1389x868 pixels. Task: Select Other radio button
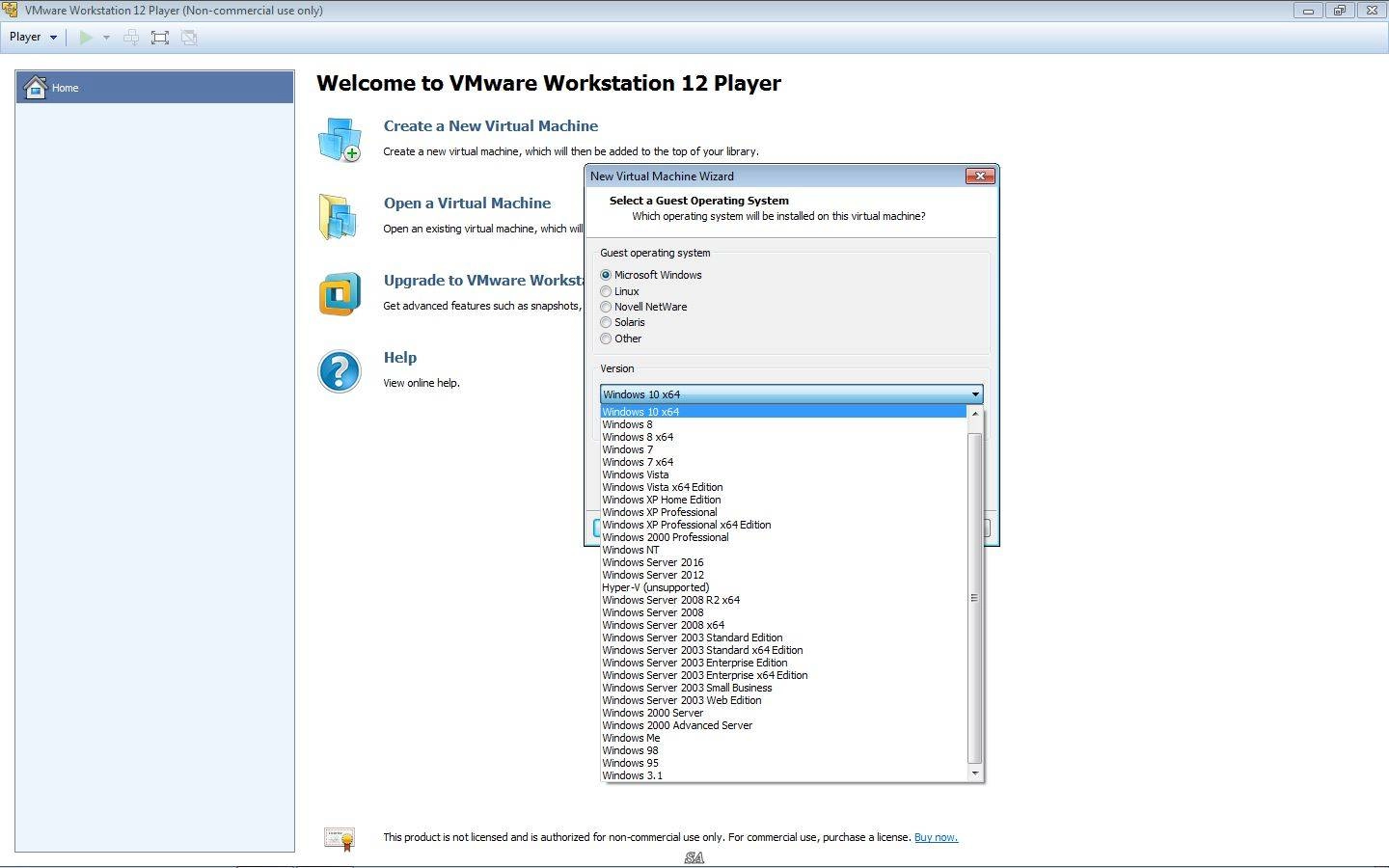[606, 339]
